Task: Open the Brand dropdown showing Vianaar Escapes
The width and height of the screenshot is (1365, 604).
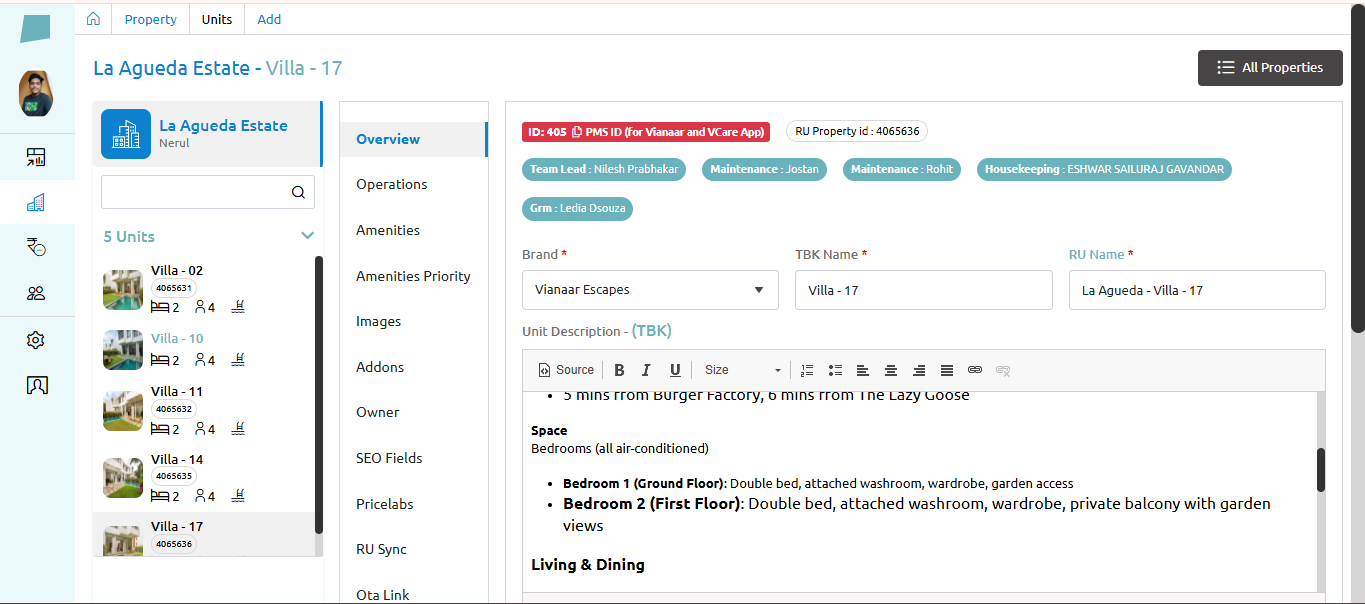Action: tap(650, 290)
